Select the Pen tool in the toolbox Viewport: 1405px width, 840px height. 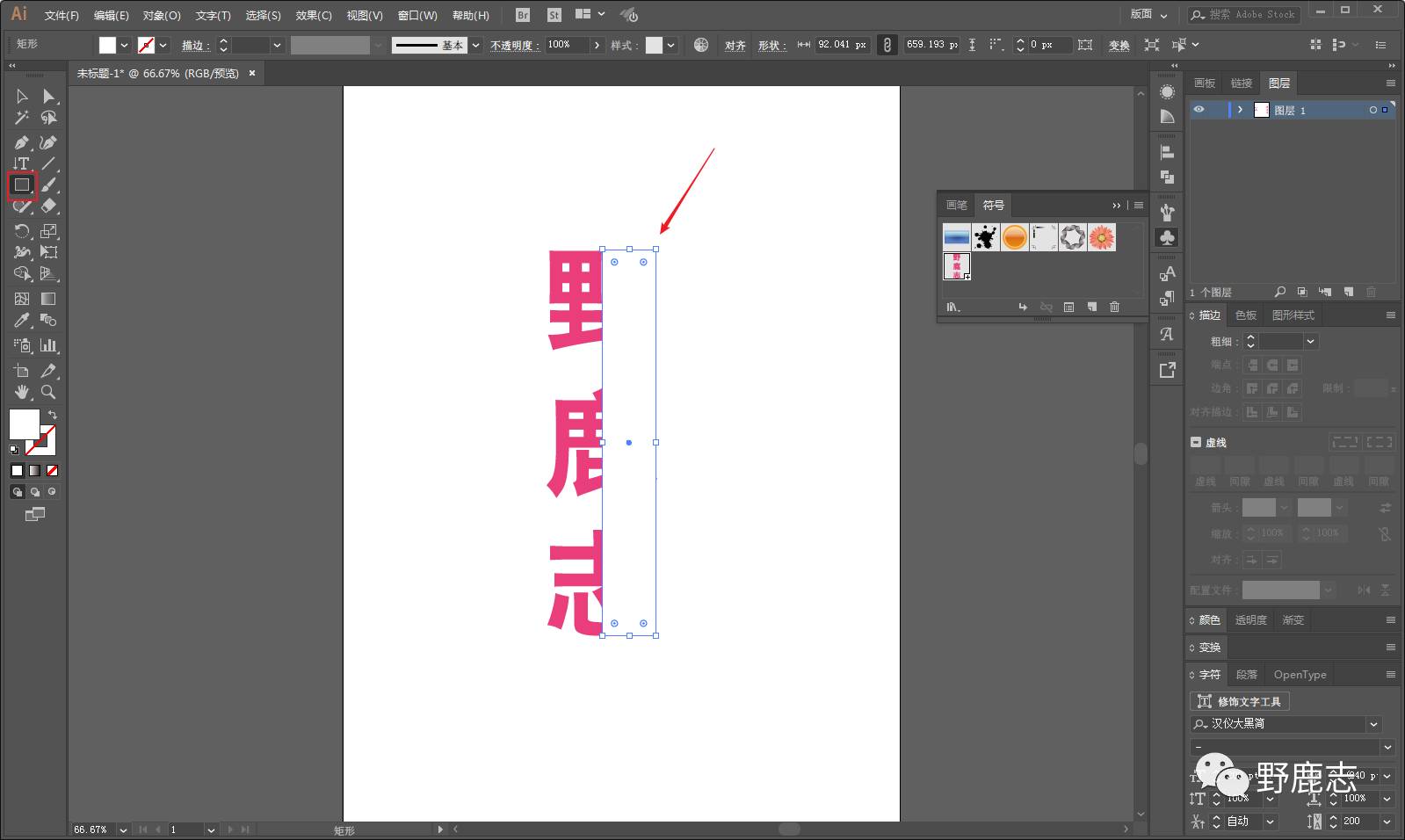22,142
